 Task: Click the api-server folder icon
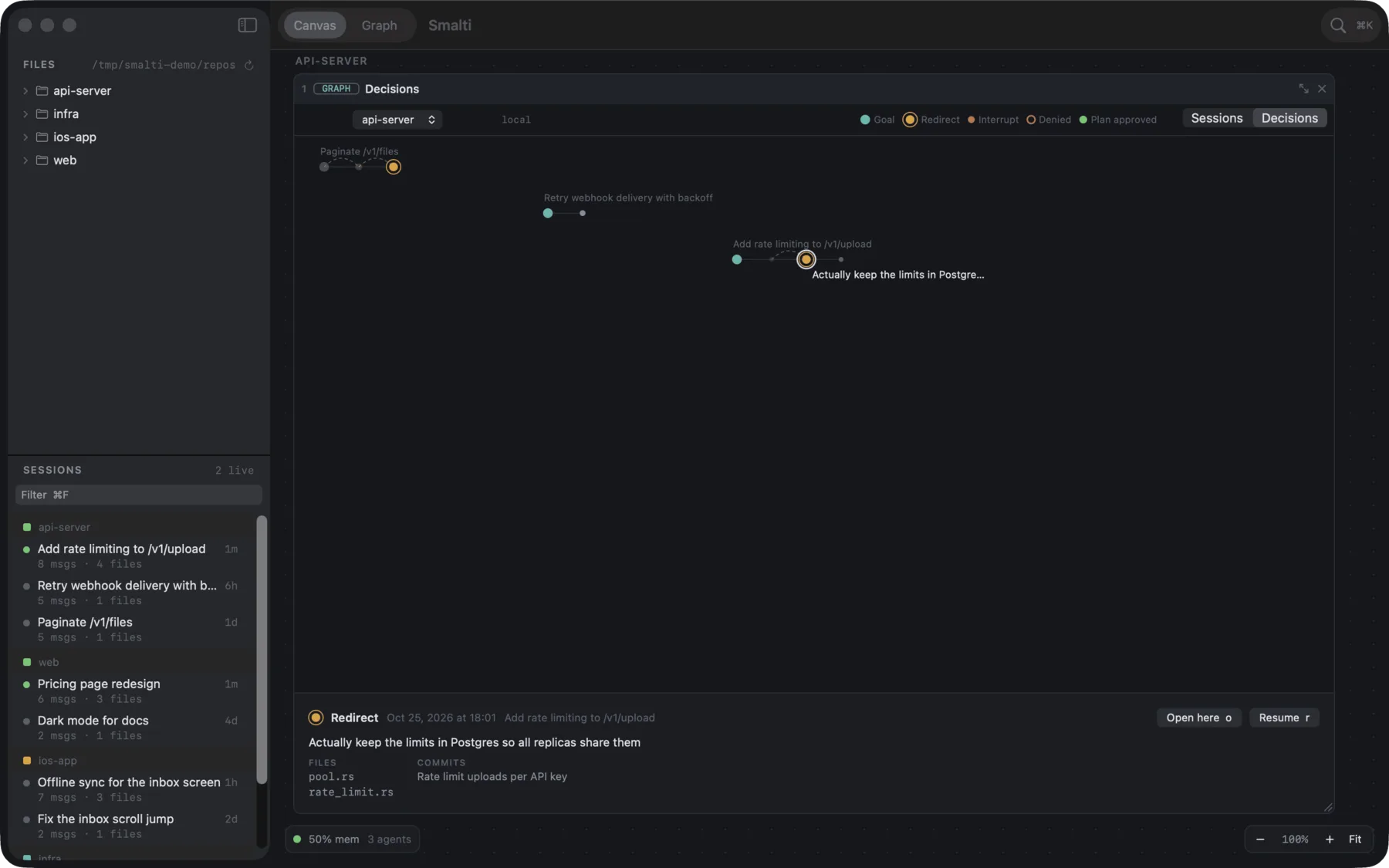(42, 90)
